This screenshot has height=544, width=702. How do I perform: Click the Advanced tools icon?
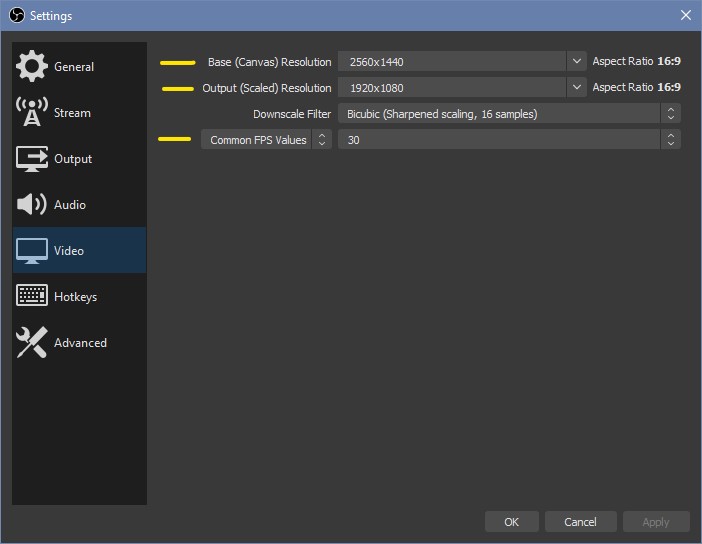[x=31, y=343]
